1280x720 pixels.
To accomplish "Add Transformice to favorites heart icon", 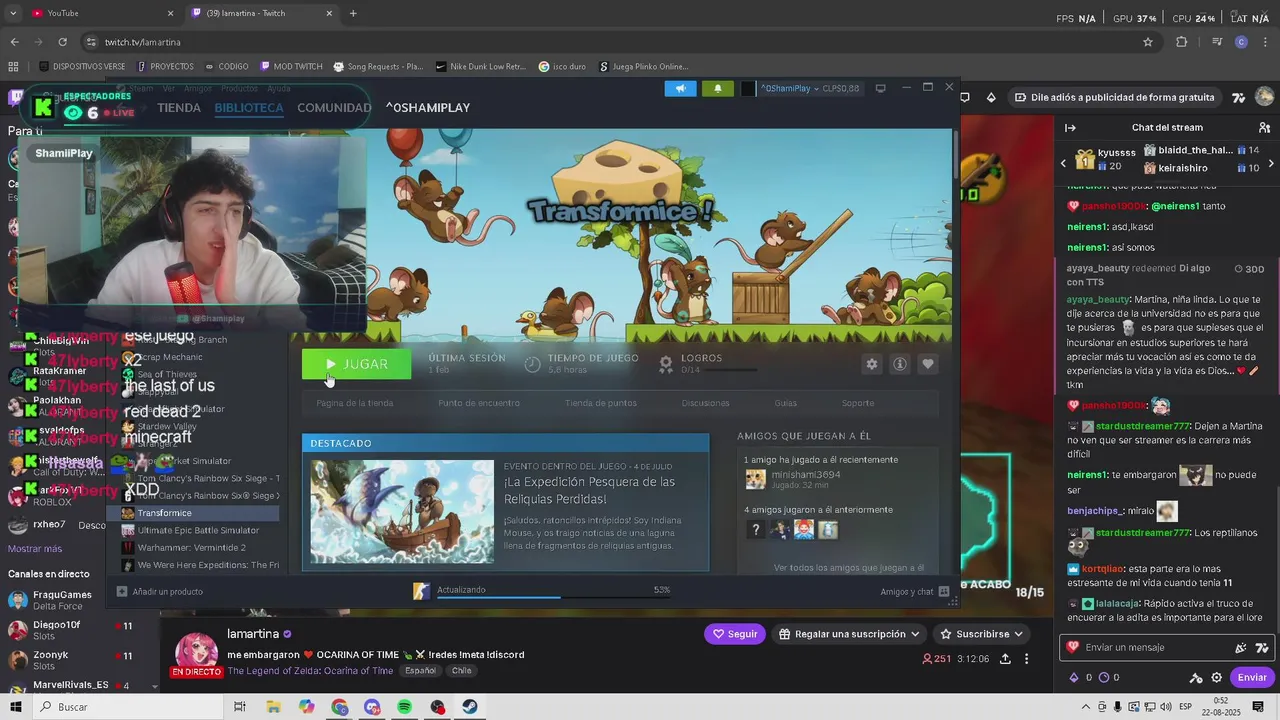I will click(x=928, y=364).
